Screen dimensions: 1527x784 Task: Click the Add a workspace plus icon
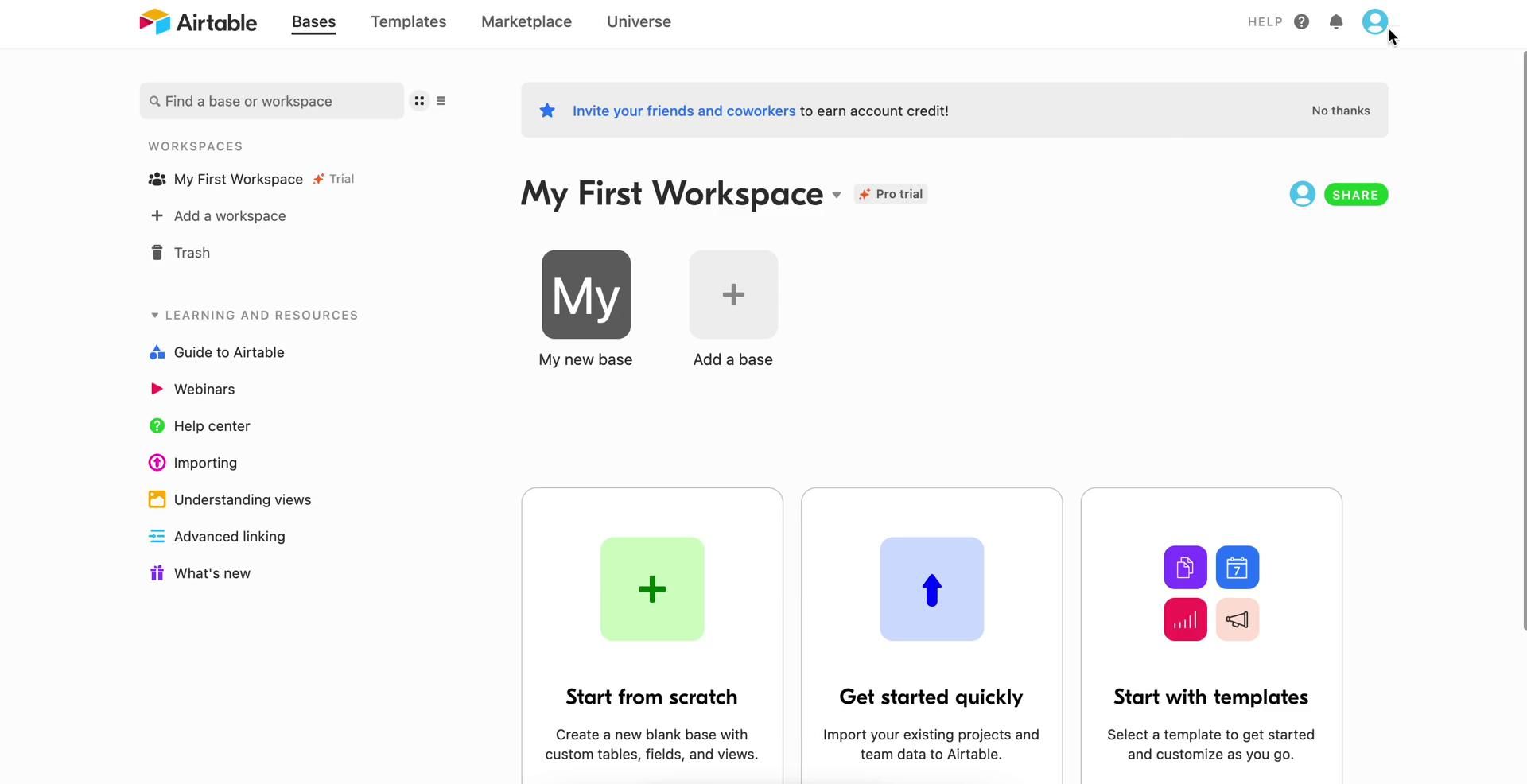point(157,215)
